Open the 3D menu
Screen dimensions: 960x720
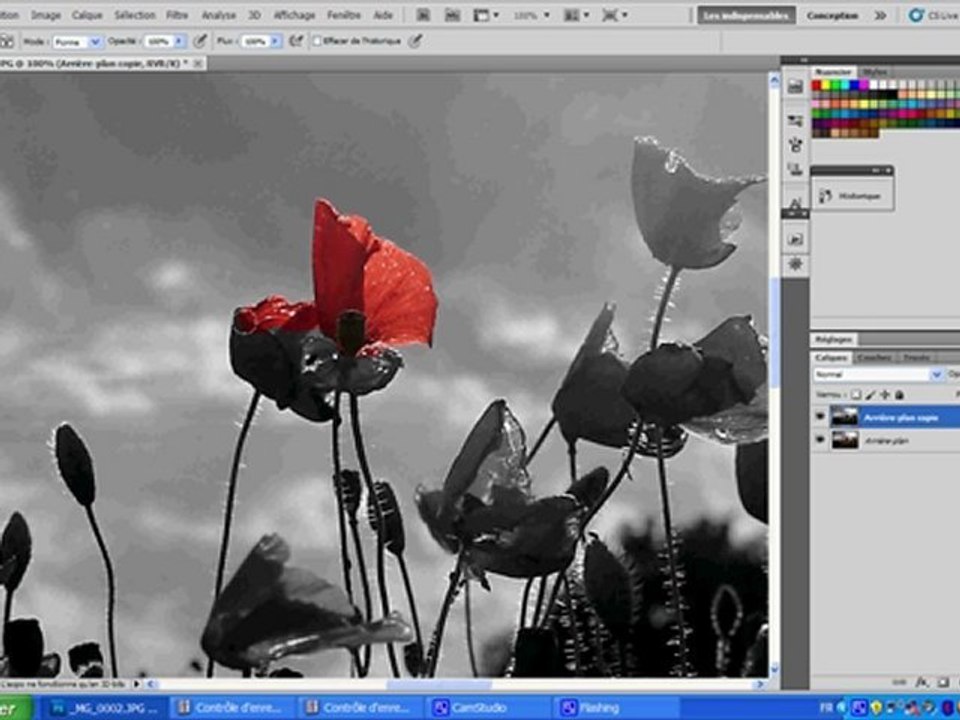click(254, 15)
